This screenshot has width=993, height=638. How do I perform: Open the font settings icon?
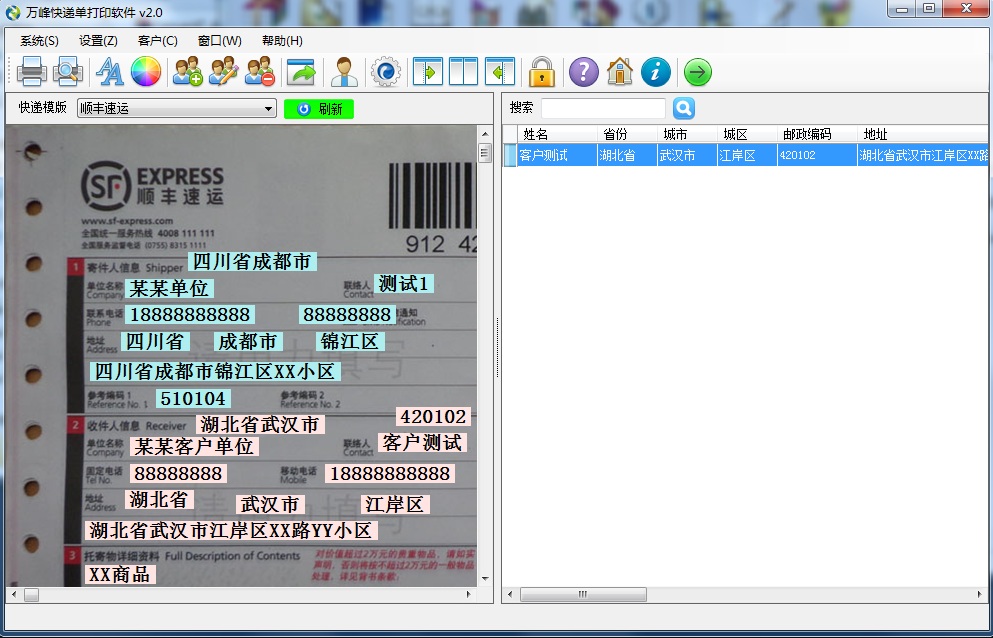109,72
